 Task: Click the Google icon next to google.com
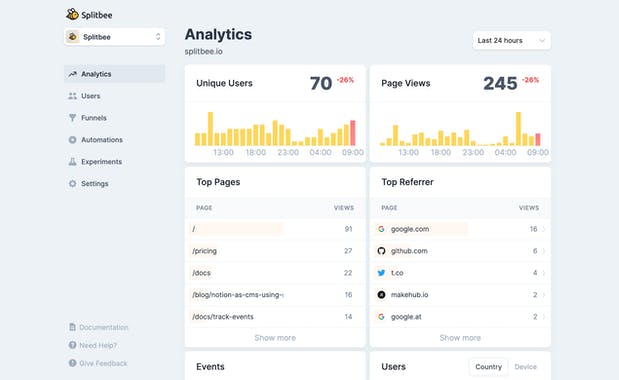pyautogui.click(x=381, y=229)
